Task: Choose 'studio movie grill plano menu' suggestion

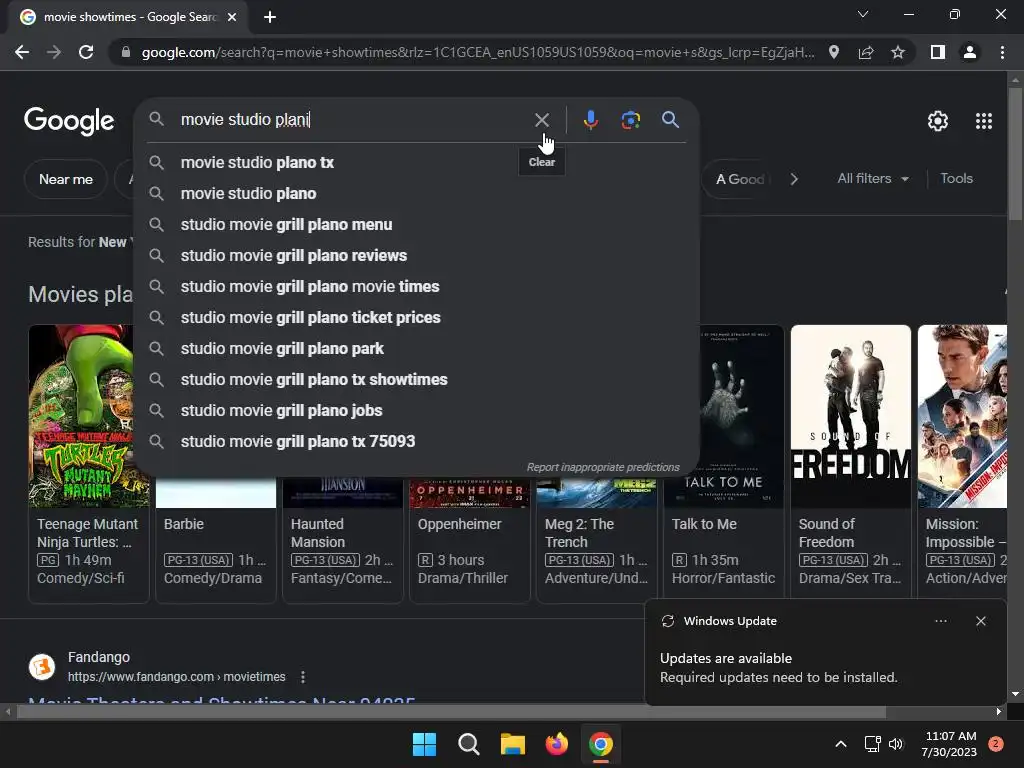Action: click(417, 225)
